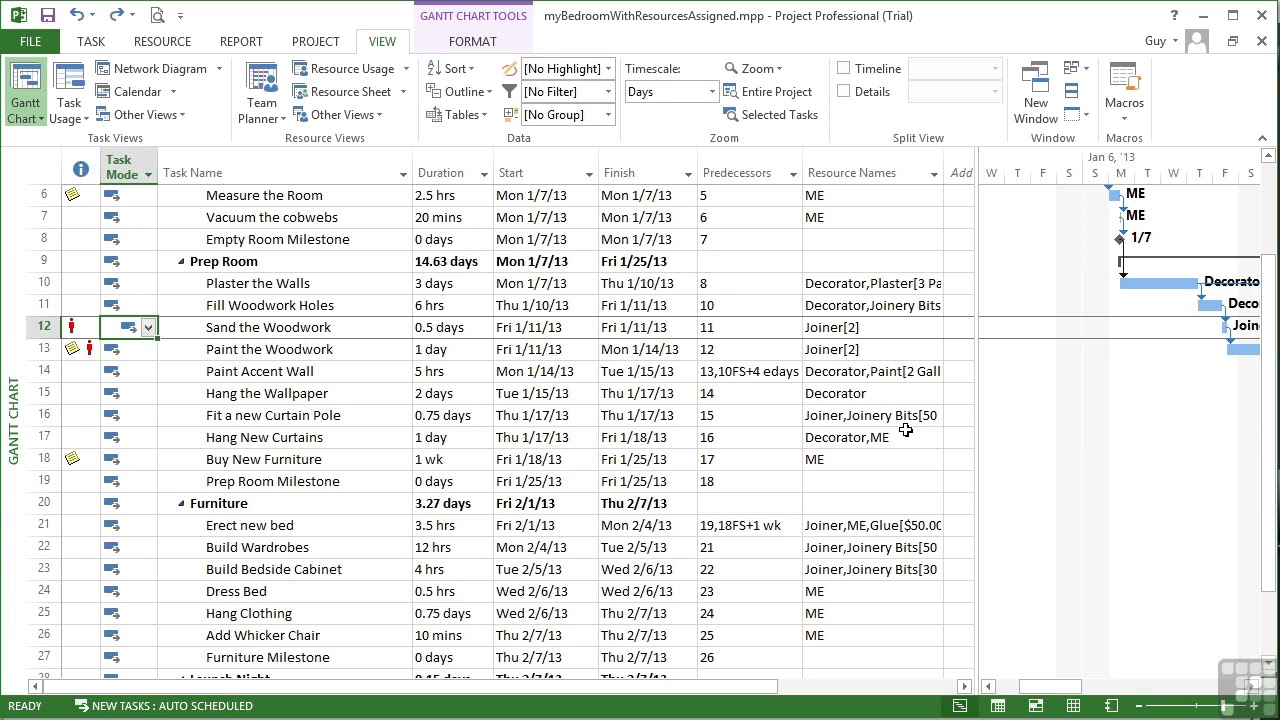The image size is (1280, 720).
Task: Click the Undo arrow icon
Action: pyautogui.click(x=77, y=15)
